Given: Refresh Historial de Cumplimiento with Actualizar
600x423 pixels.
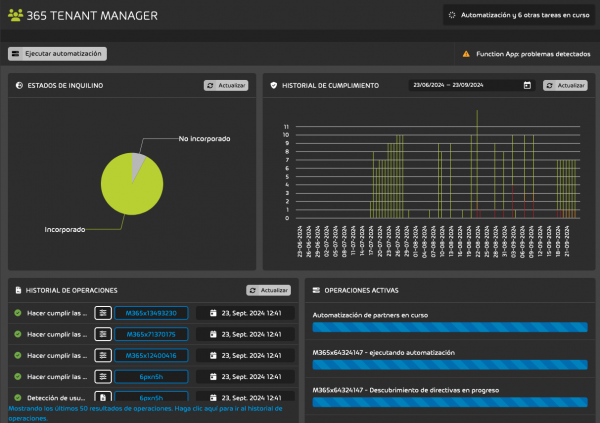Looking at the screenshot, I should pos(565,85).
